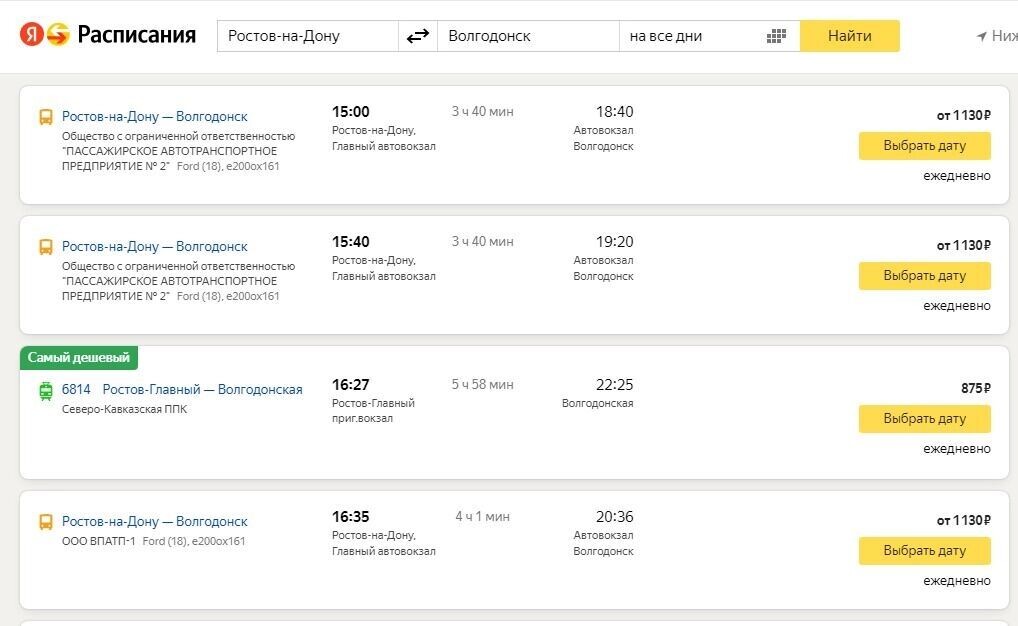Click the bus icon on the 15:00 route

[46, 116]
